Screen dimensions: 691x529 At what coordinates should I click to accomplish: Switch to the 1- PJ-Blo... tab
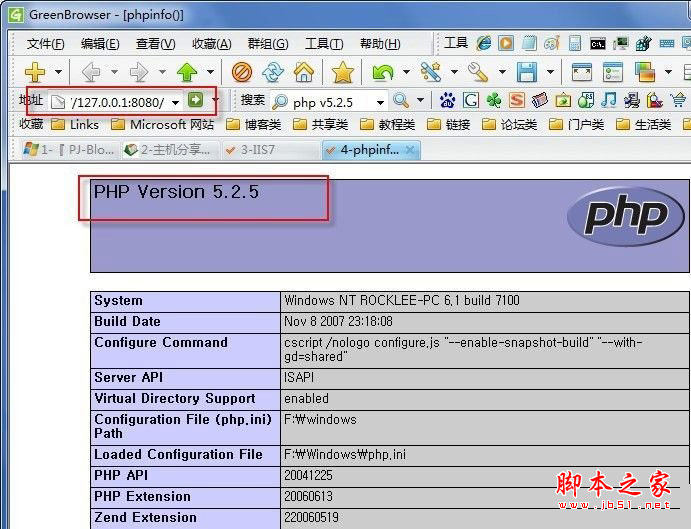tap(70, 150)
